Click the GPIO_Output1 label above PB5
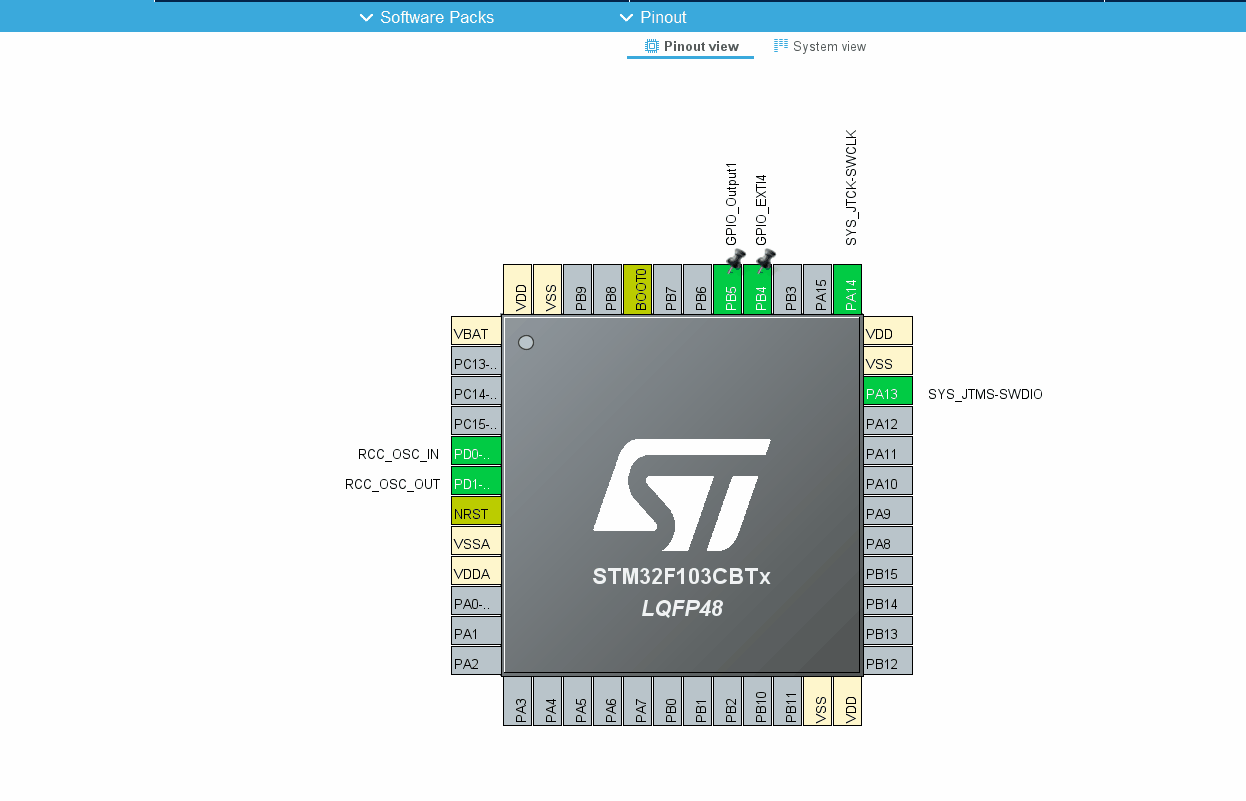 (731, 205)
